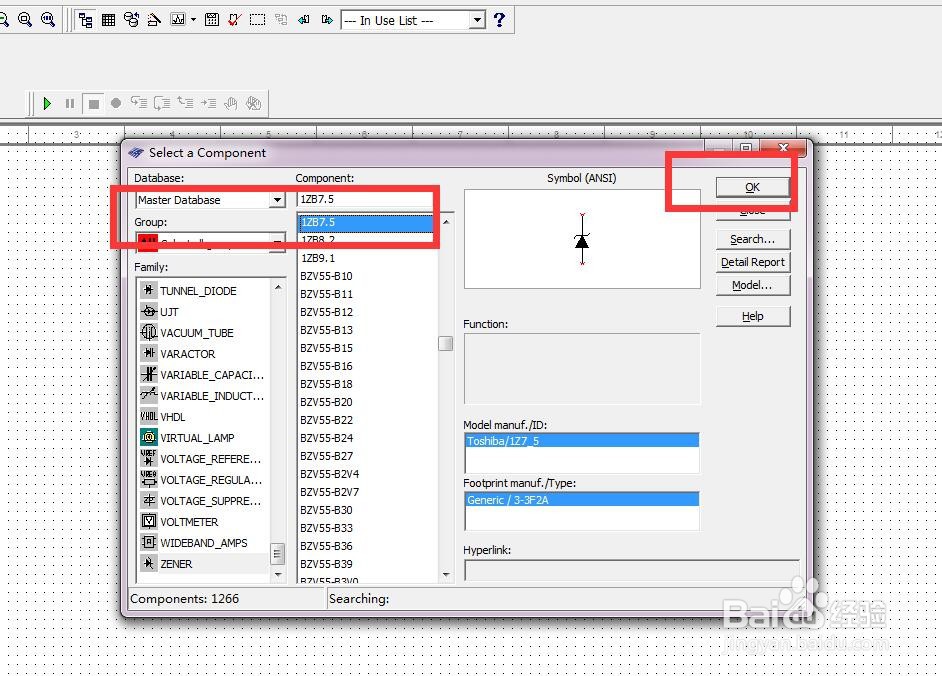Screen dimensions: 942x676
Task: Select VOLTAGE_REFERE... family
Action: (x=203, y=459)
